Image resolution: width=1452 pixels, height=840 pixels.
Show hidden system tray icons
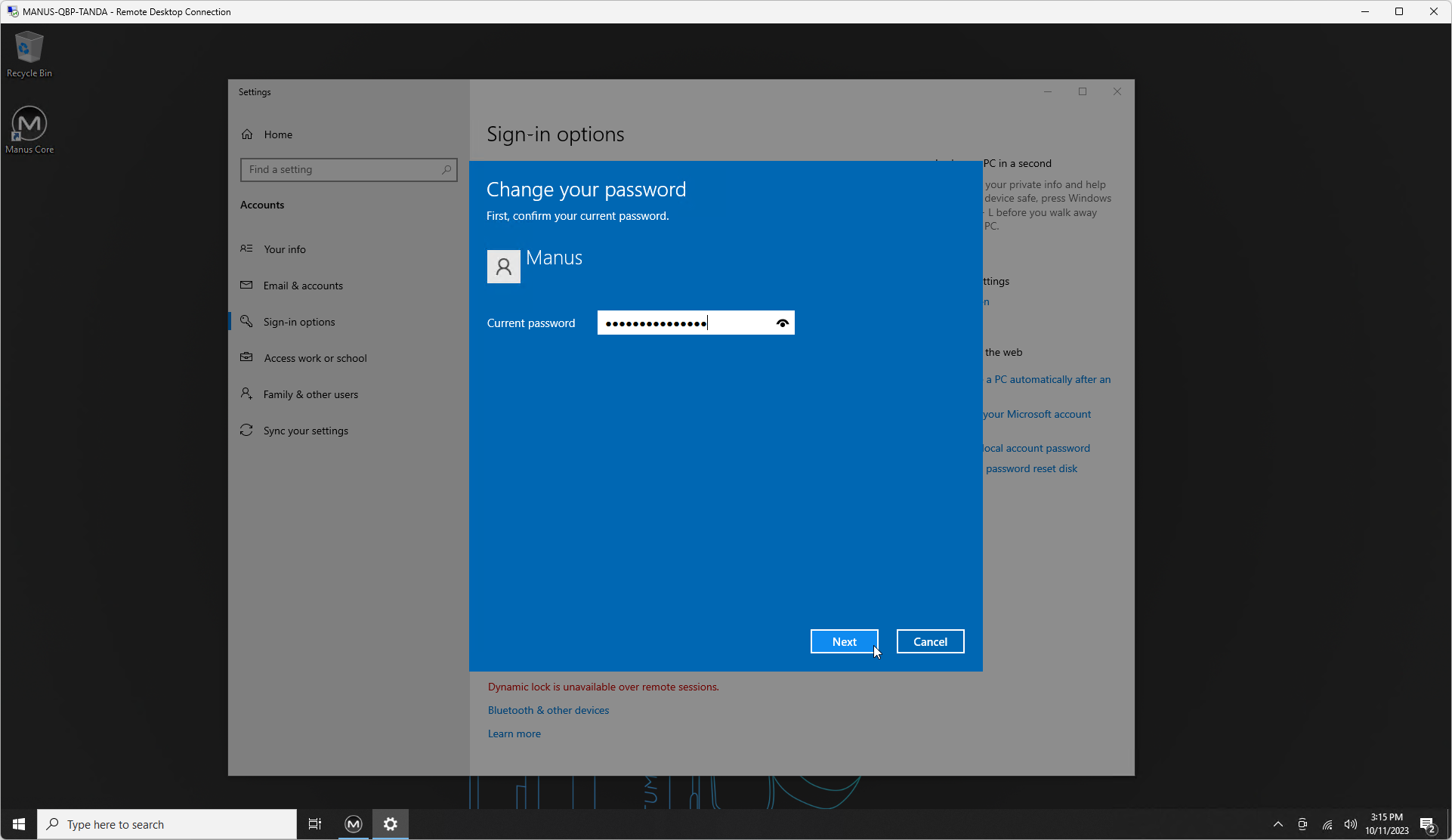pyautogui.click(x=1277, y=824)
